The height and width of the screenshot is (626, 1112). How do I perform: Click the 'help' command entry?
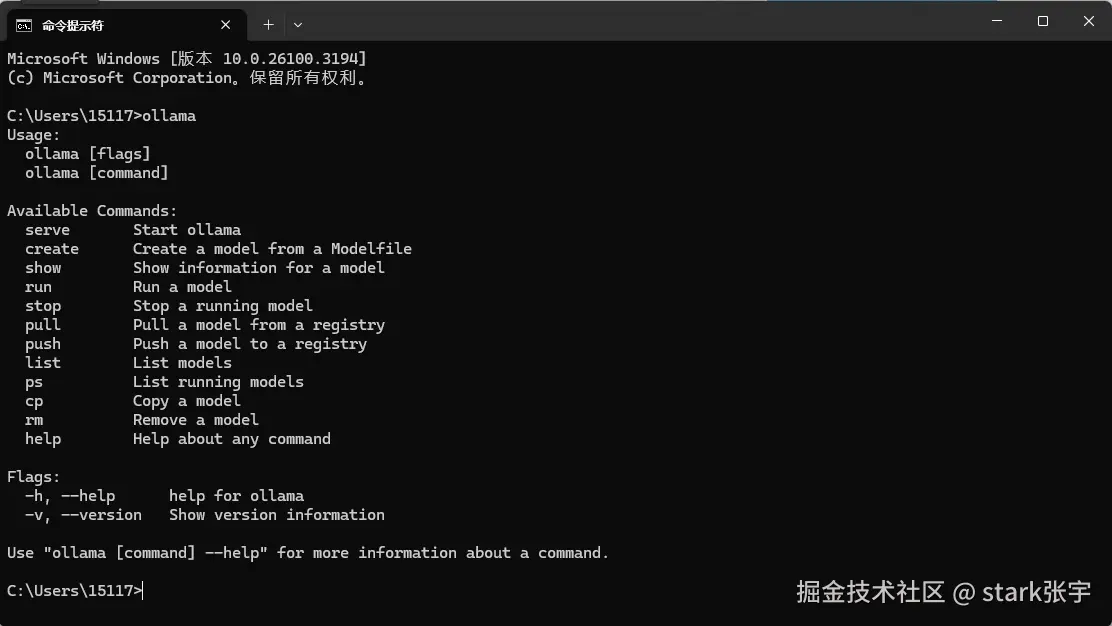43,439
